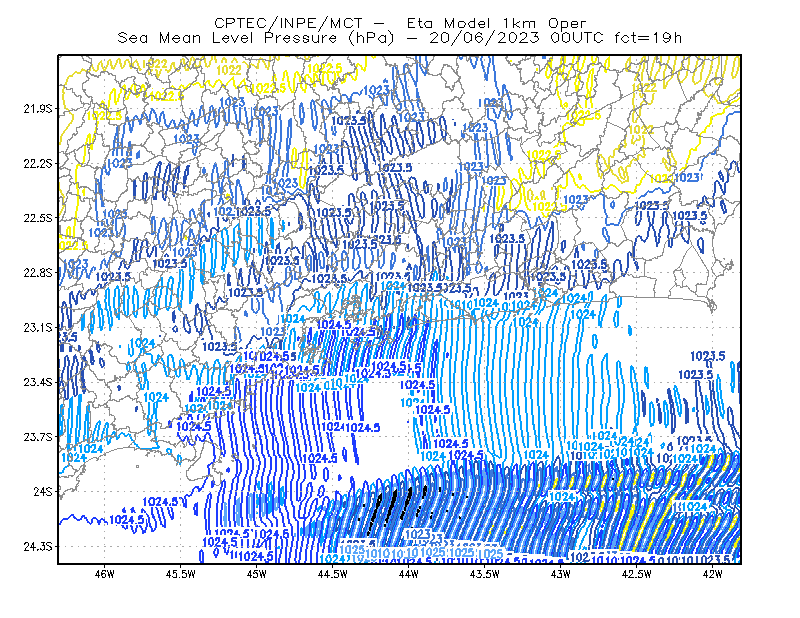Click the 23.7S latitude axis label
800x618 pixels.
pyautogui.click(x=38, y=437)
